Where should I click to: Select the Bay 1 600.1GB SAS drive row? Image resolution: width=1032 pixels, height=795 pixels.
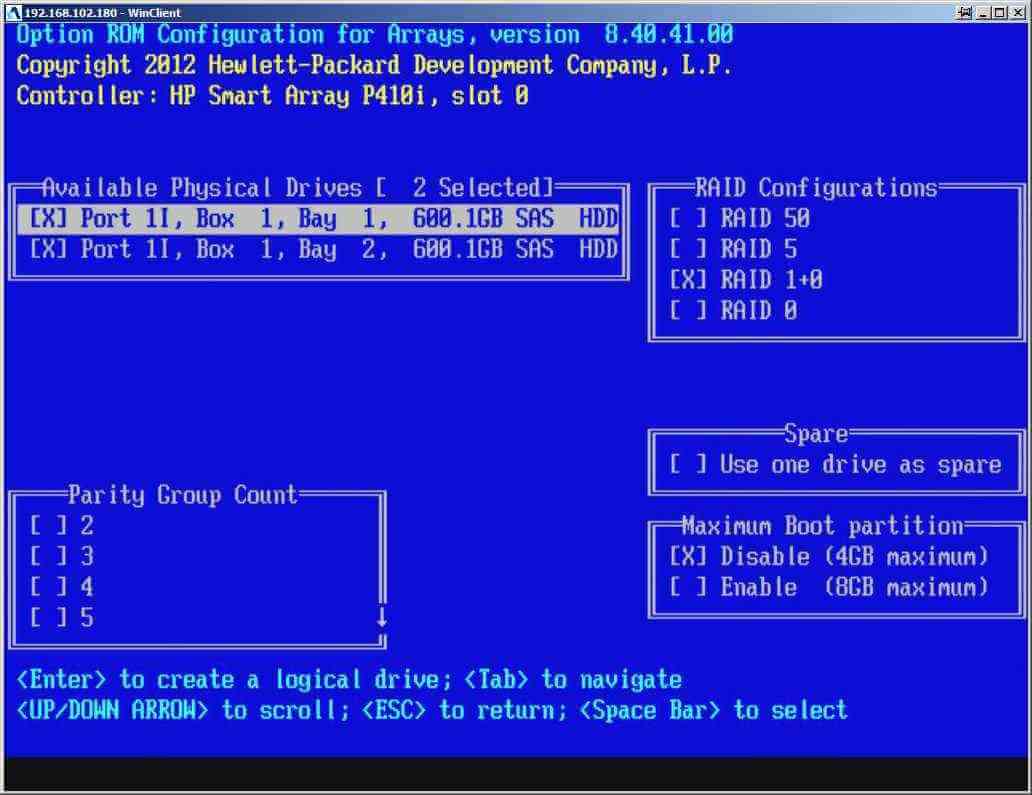click(319, 218)
